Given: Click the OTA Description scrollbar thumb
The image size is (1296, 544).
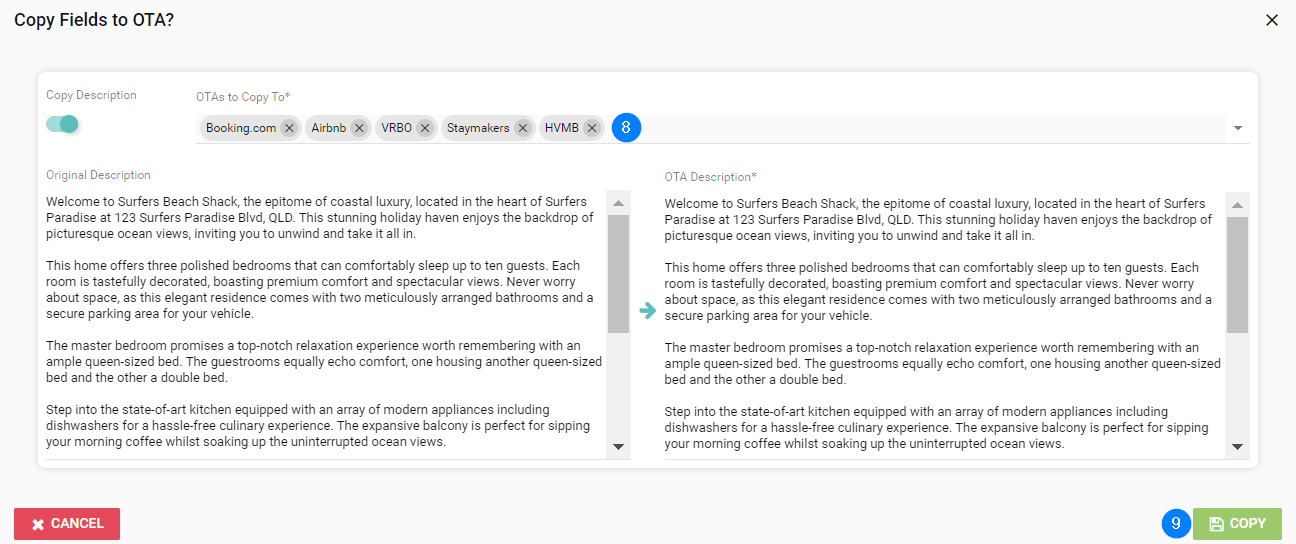Looking at the screenshot, I should pos(1237,274).
